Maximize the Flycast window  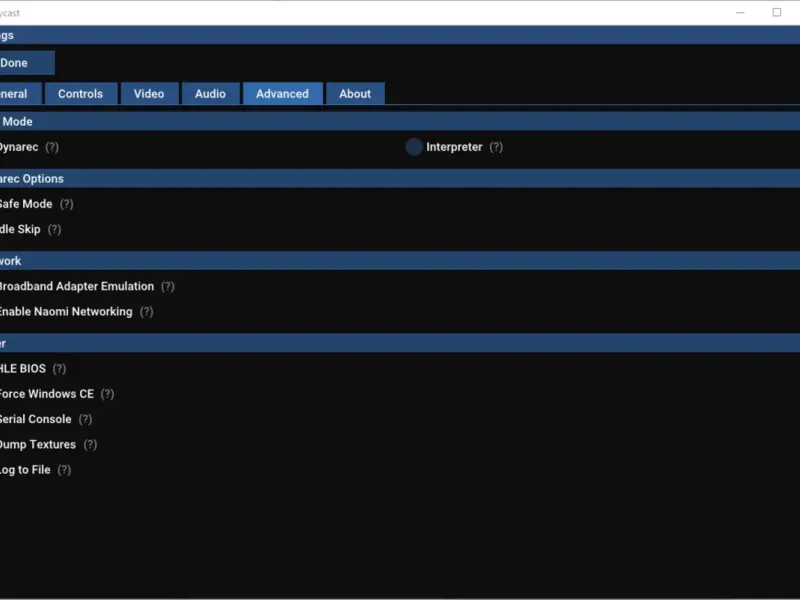click(777, 12)
